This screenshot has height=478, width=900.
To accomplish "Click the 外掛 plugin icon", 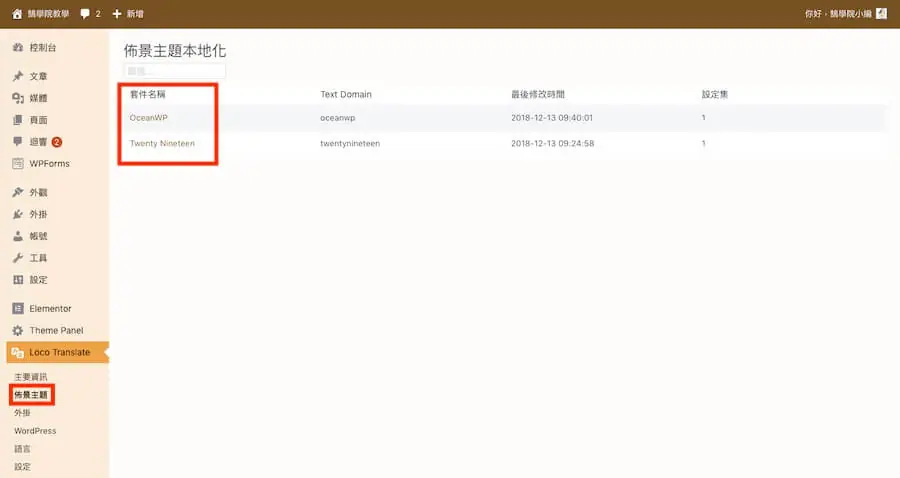I will pos(18,214).
